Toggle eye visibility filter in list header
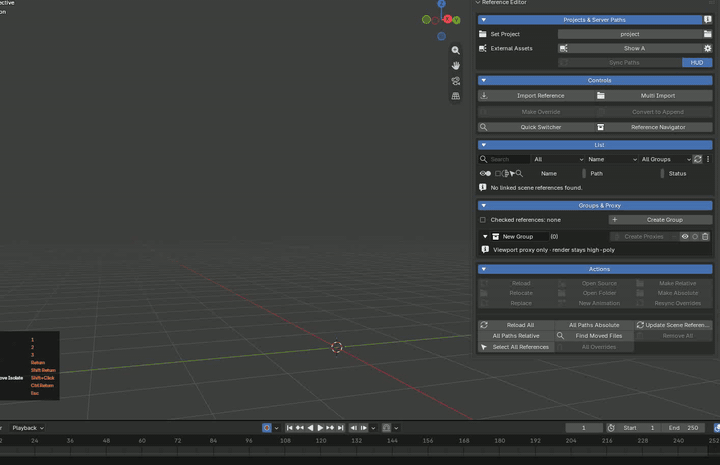 (x=485, y=174)
